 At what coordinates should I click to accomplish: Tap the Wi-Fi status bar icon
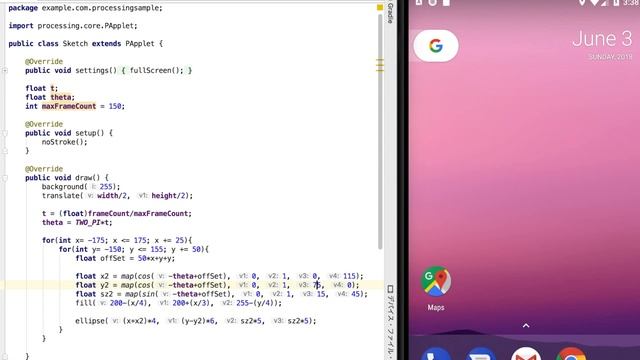(x=595, y=3)
